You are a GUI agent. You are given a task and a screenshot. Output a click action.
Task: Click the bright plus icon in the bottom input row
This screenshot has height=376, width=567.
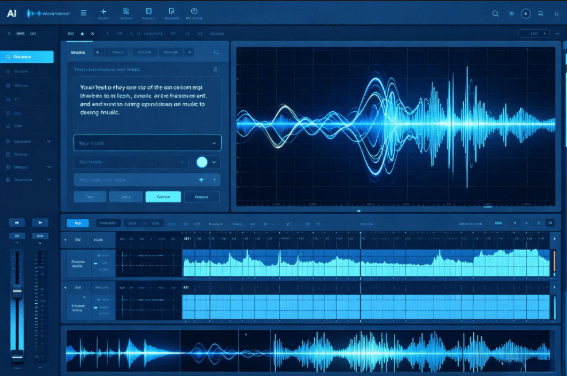coord(201,180)
